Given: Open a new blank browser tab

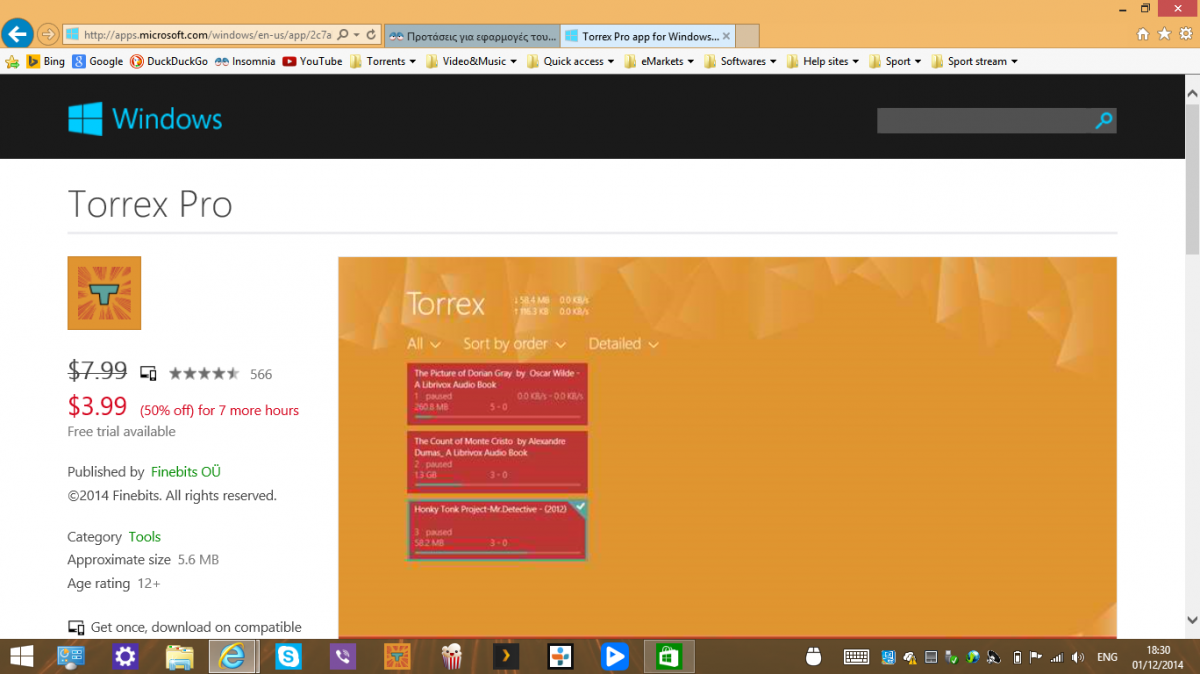Looking at the screenshot, I should coord(748,36).
